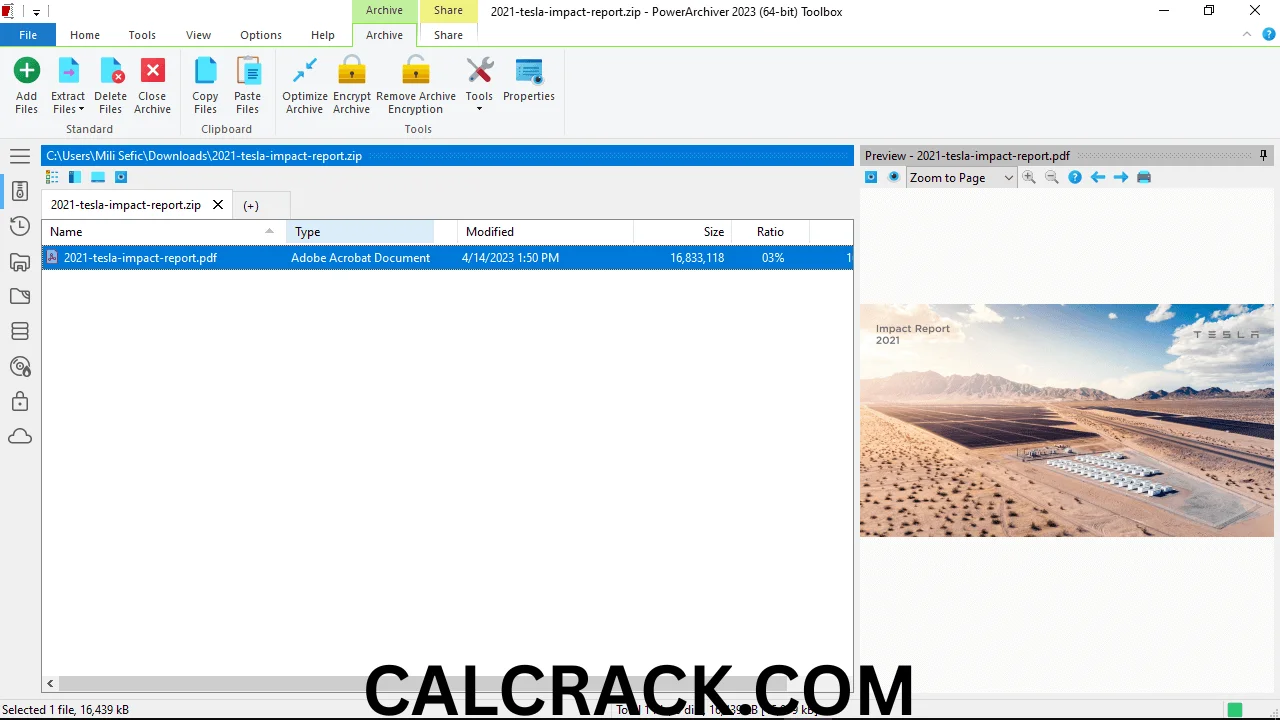Pin the Preview panel
This screenshot has height=720, width=1280.
click(x=1264, y=156)
